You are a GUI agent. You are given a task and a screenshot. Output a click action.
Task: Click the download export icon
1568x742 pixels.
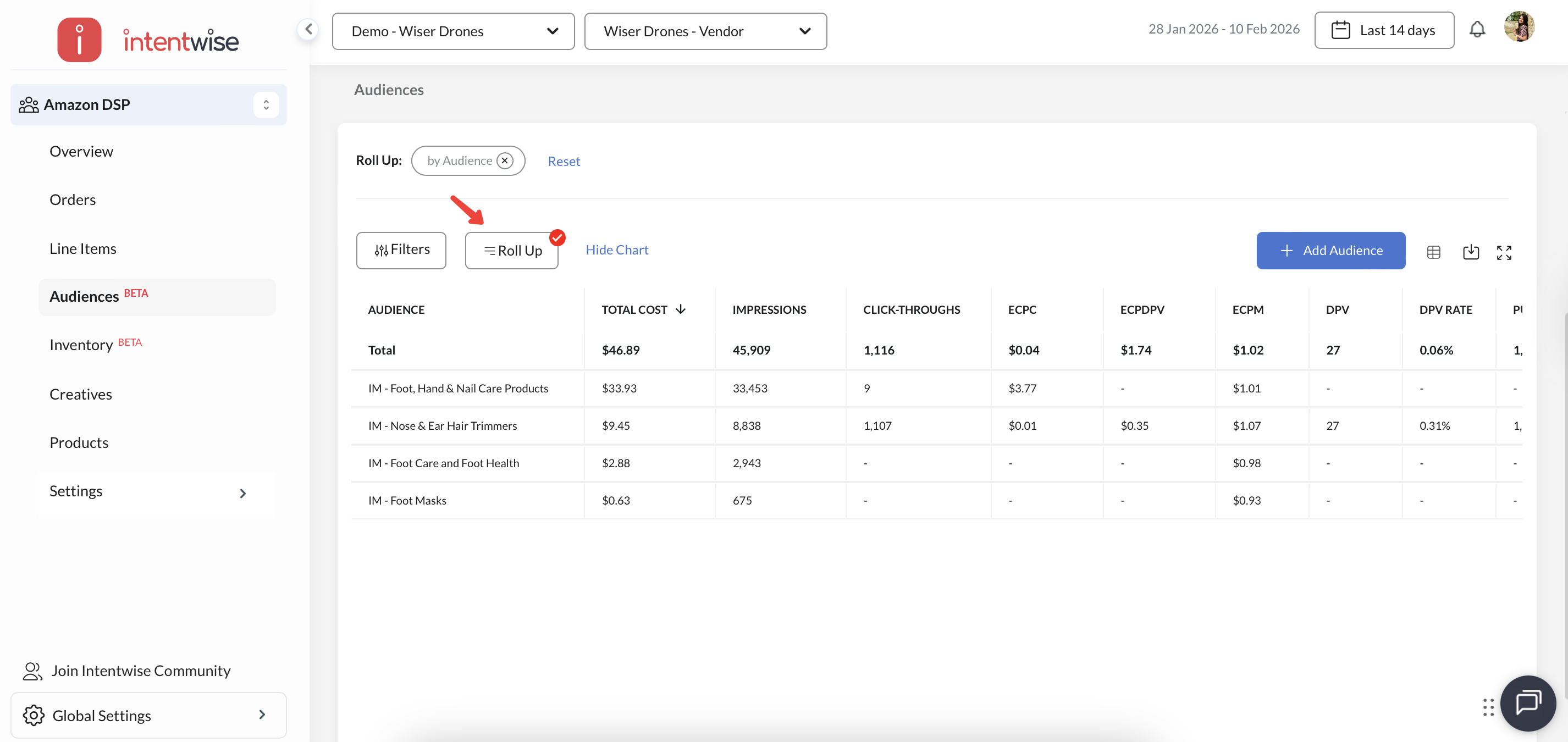point(1470,251)
